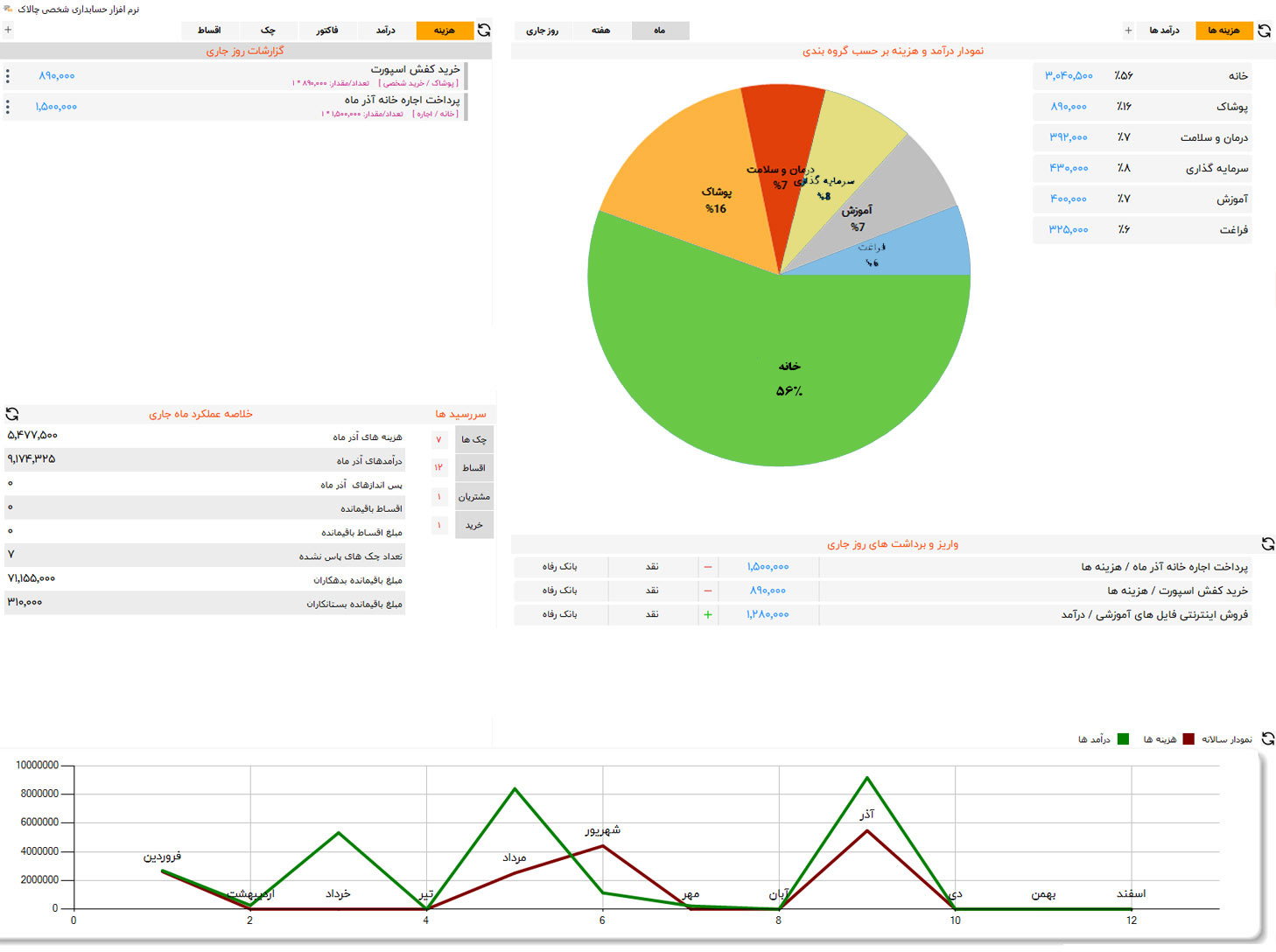The image size is (1276, 952).
Task: Click the app logo in title bar
Action: click(9, 9)
